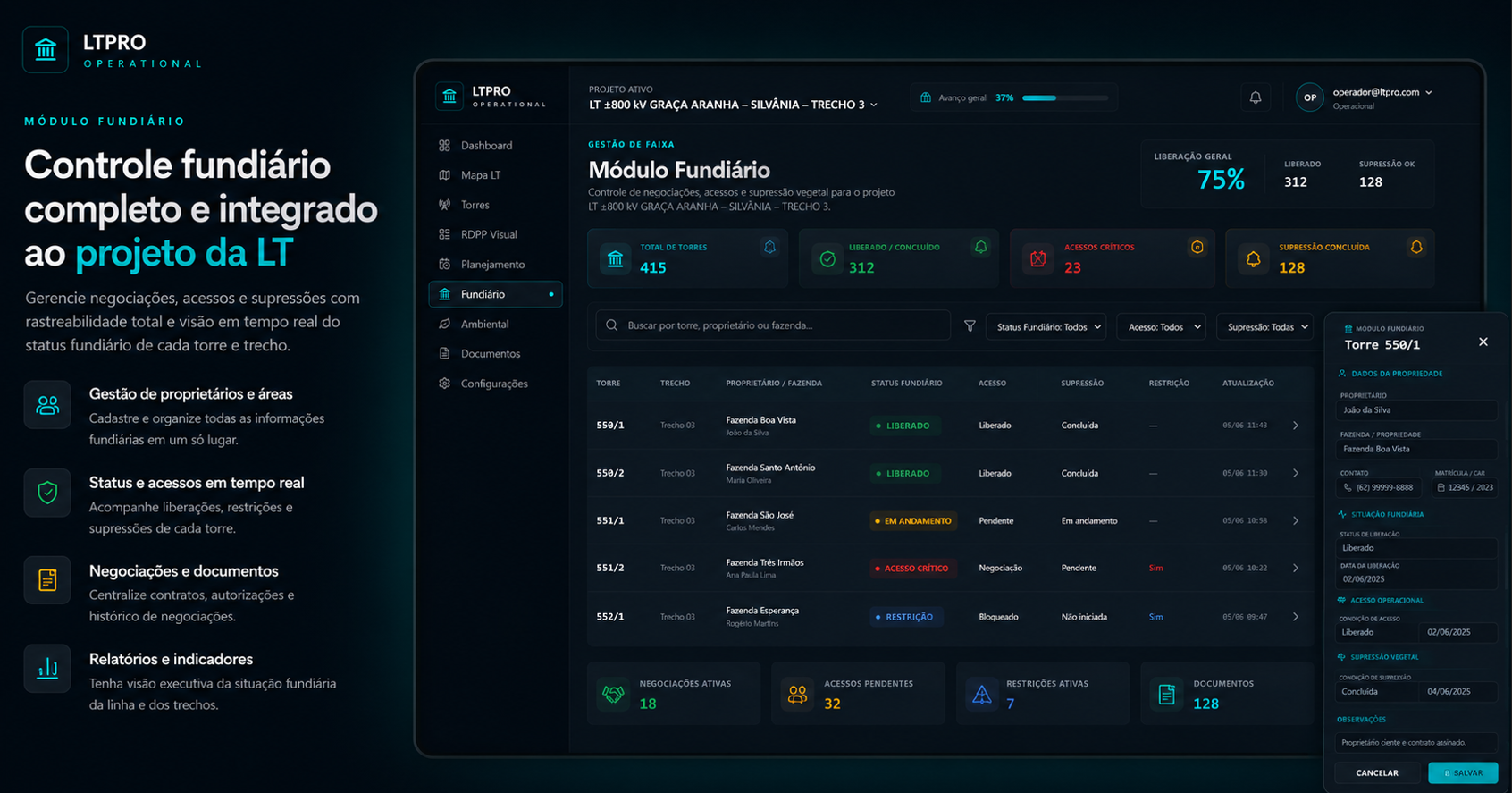Click the Cancelar button

click(1376, 773)
